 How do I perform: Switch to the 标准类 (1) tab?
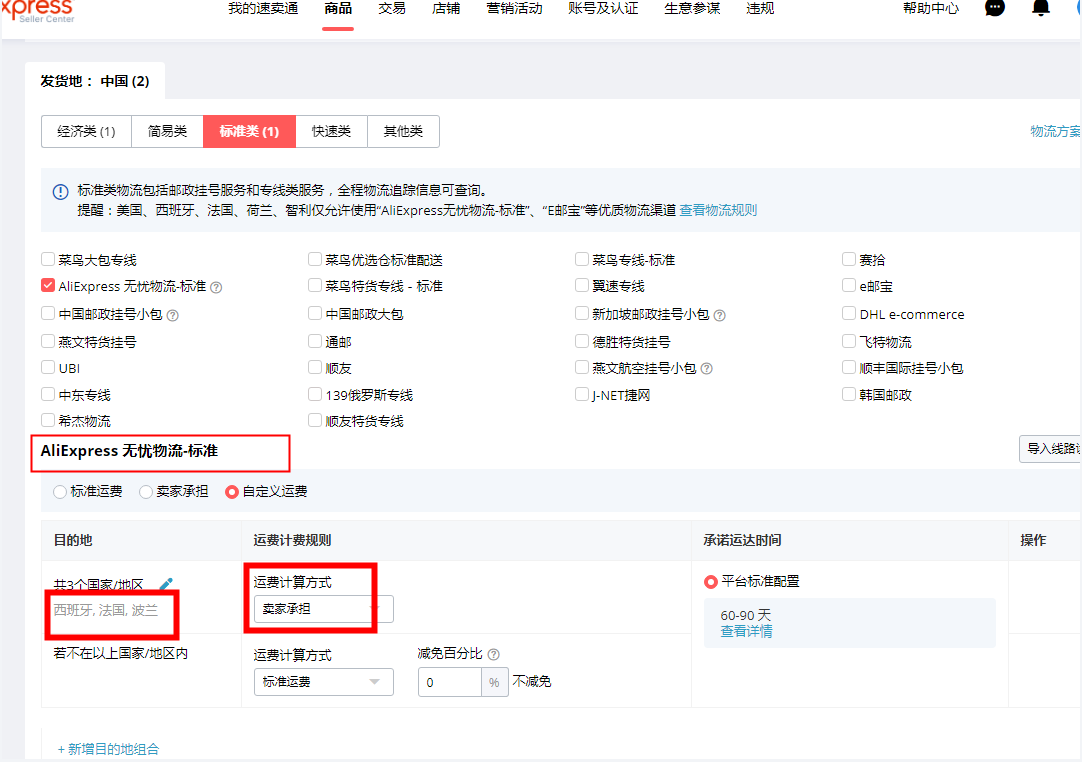249,131
